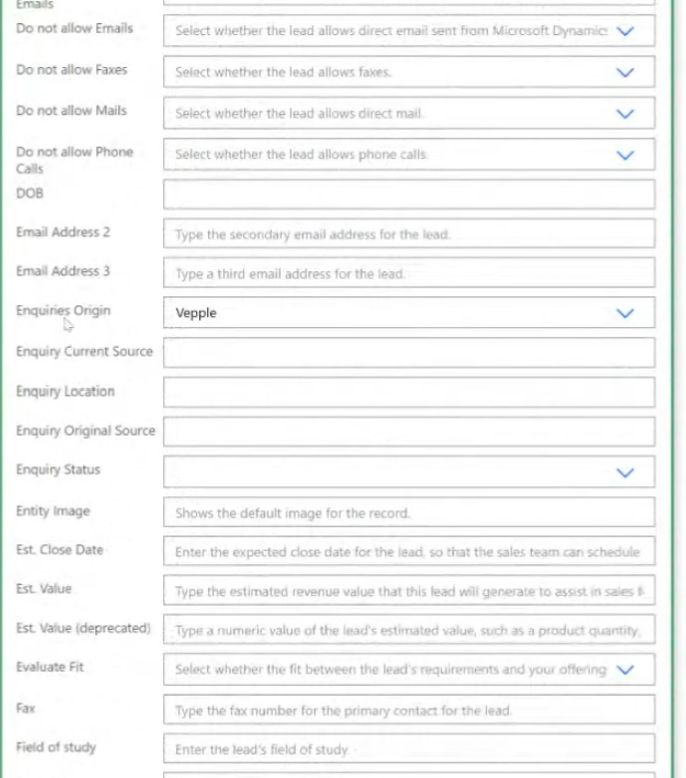The width and height of the screenshot is (686, 778).
Task: Click the Enquiry Original Source field
Action: [409, 432]
